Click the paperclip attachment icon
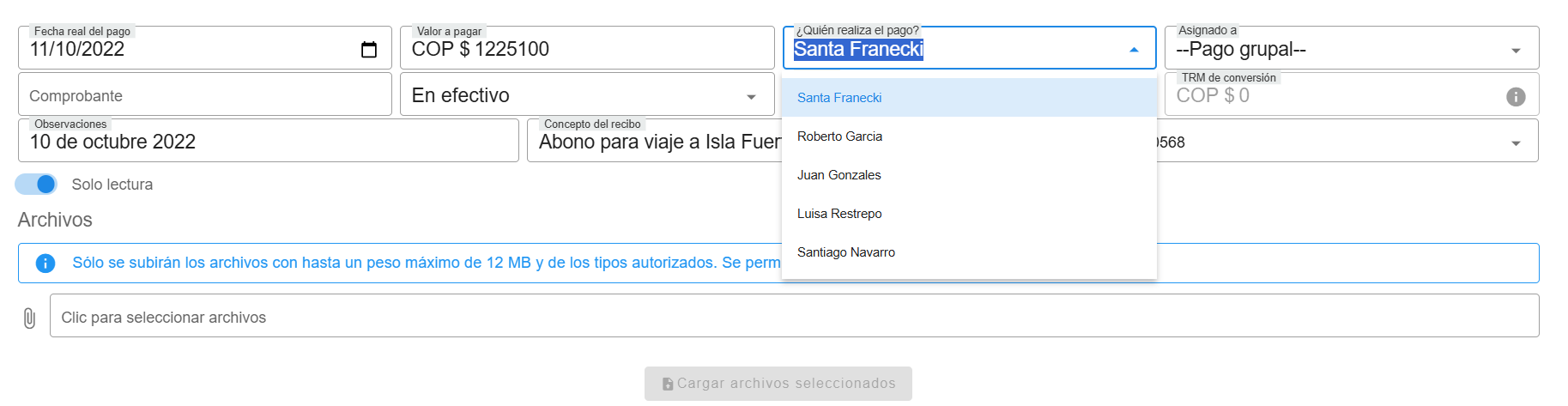This screenshot has width=1568, height=406. point(29,318)
